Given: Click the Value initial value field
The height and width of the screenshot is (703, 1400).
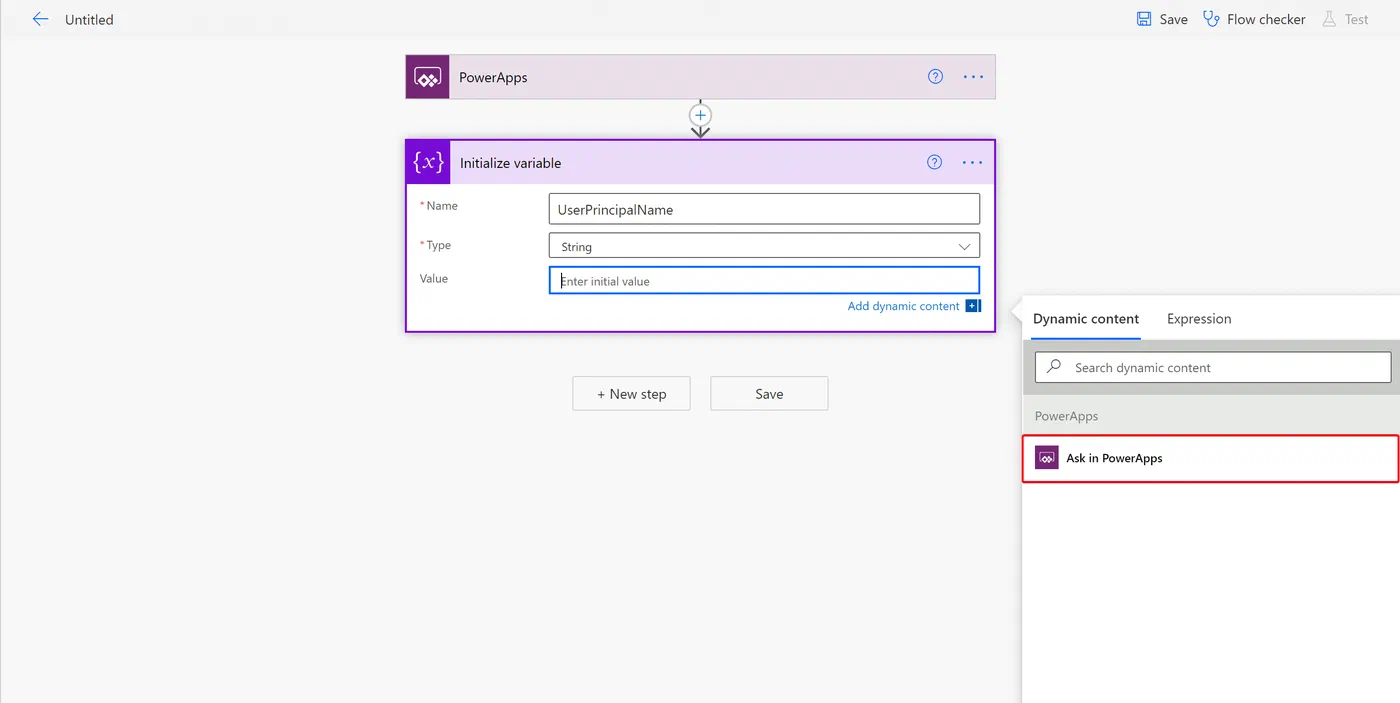Looking at the screenshot, I should point(764,280).
